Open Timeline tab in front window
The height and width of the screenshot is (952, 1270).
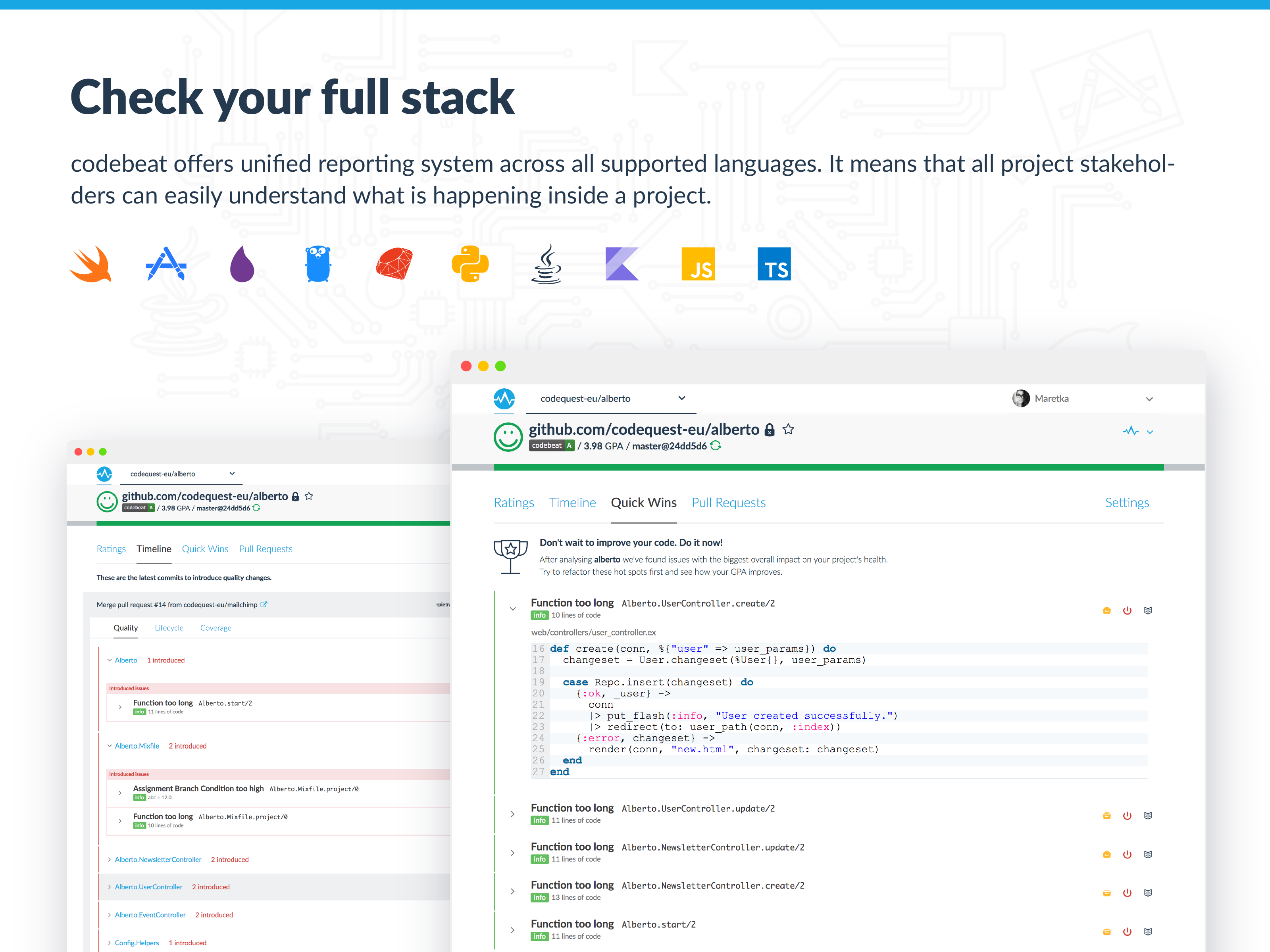[x=572, y=503]
